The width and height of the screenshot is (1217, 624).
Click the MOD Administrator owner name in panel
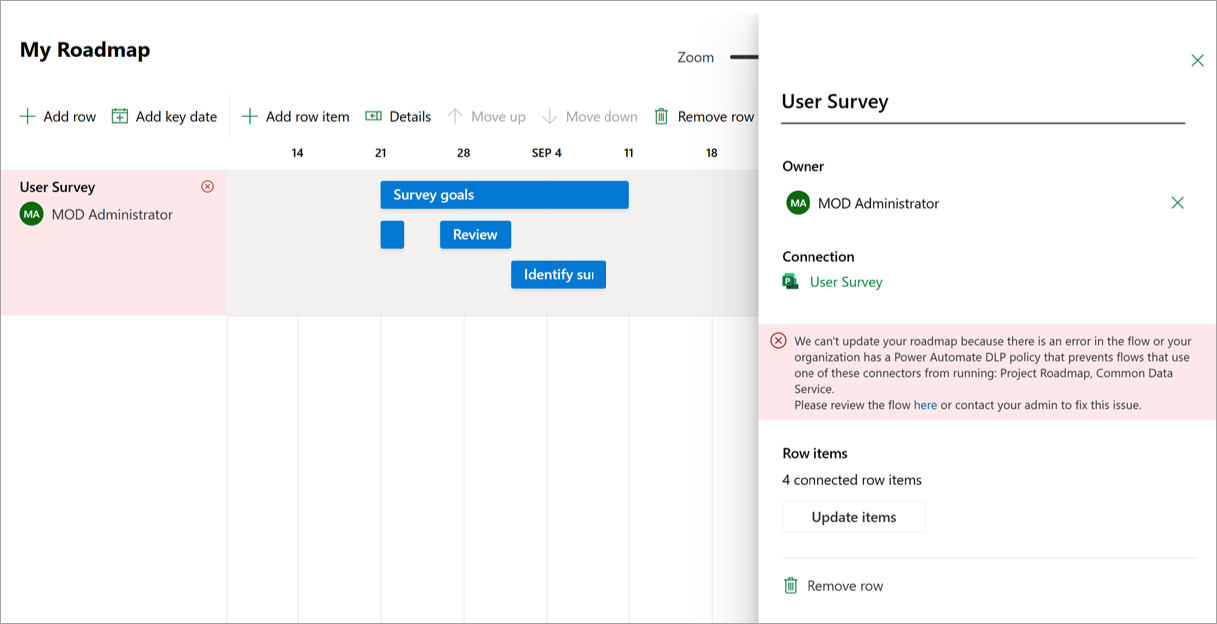click(878, 203)
